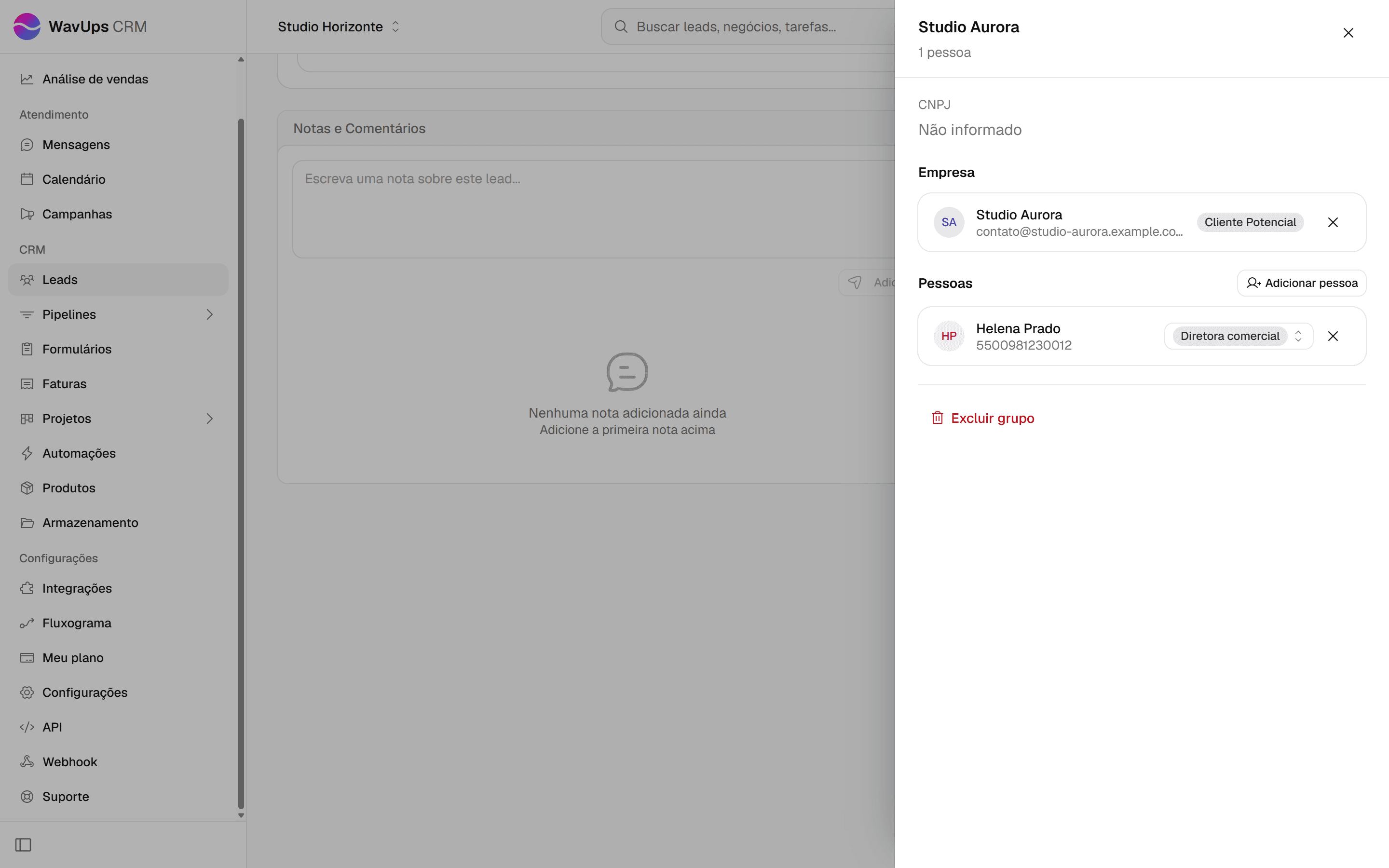
Task: Collapse sidebar using the panel icon
Action: click(x=23, y=844)
